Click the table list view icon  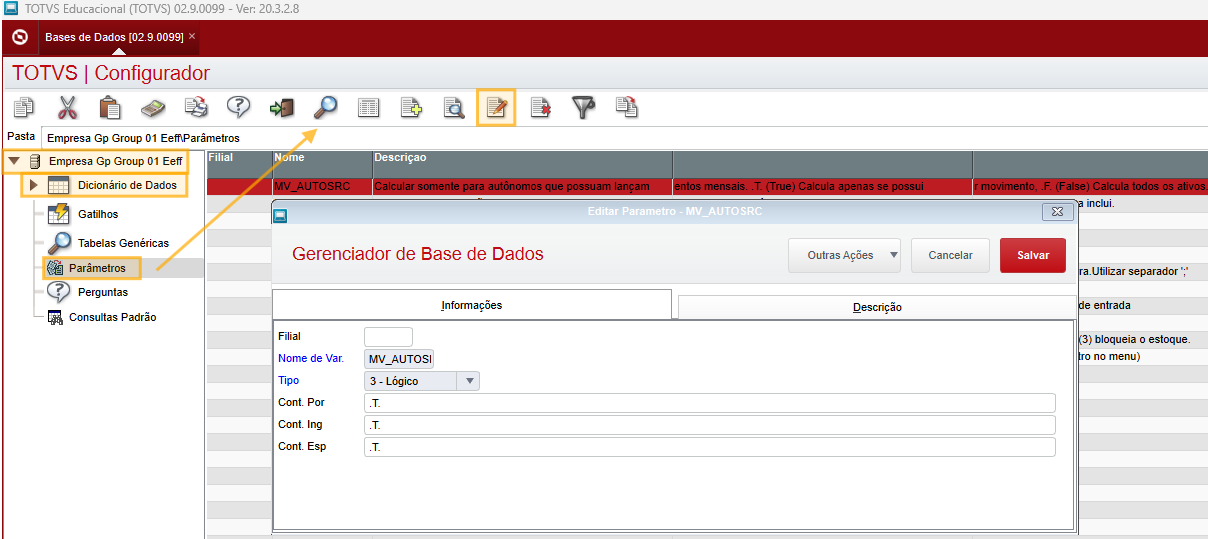[368, 107]
